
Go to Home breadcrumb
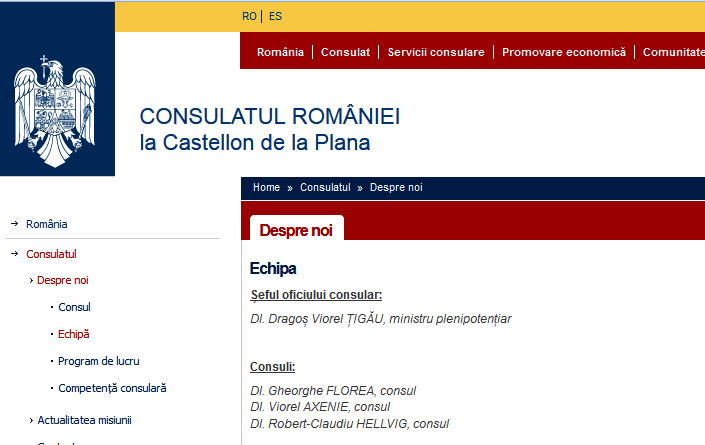pyautogui.click(x=266, y=187)
